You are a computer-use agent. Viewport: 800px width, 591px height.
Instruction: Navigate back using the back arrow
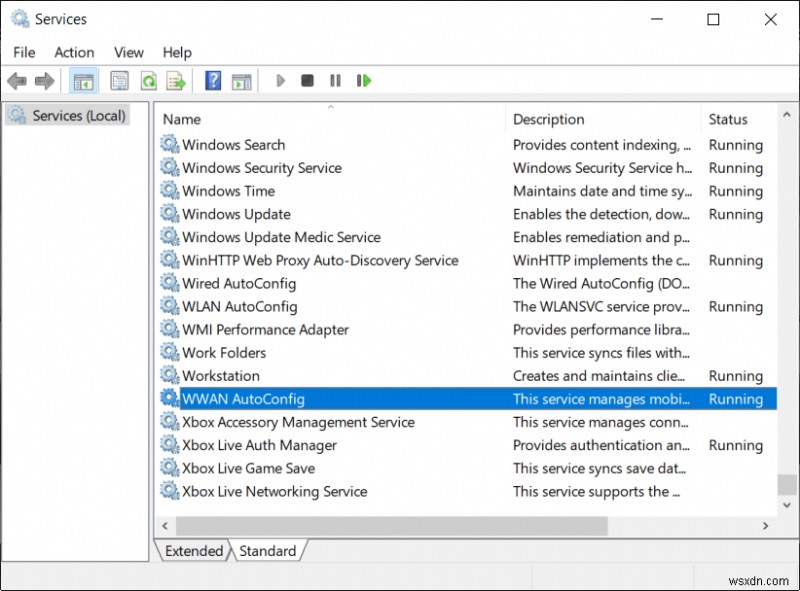point(16,80)
